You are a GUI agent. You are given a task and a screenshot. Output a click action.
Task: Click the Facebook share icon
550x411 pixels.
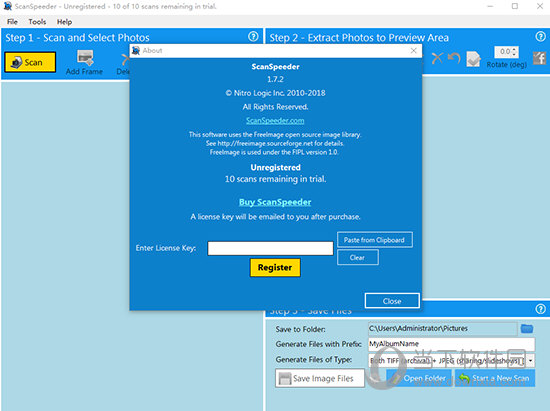539,58
